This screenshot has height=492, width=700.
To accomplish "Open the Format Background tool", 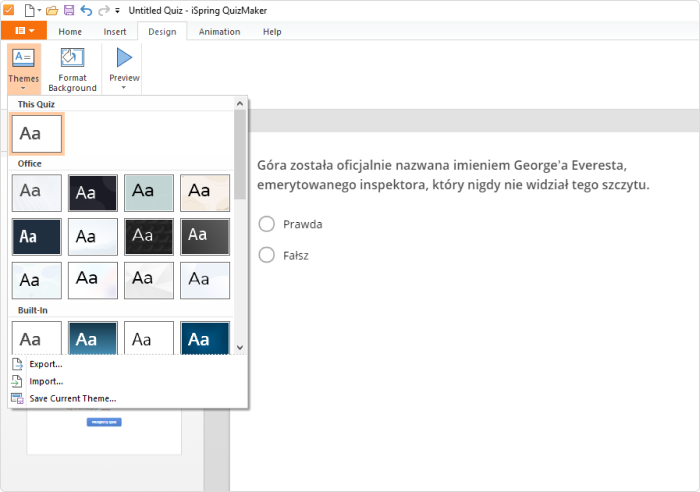I will pos(72,69).
